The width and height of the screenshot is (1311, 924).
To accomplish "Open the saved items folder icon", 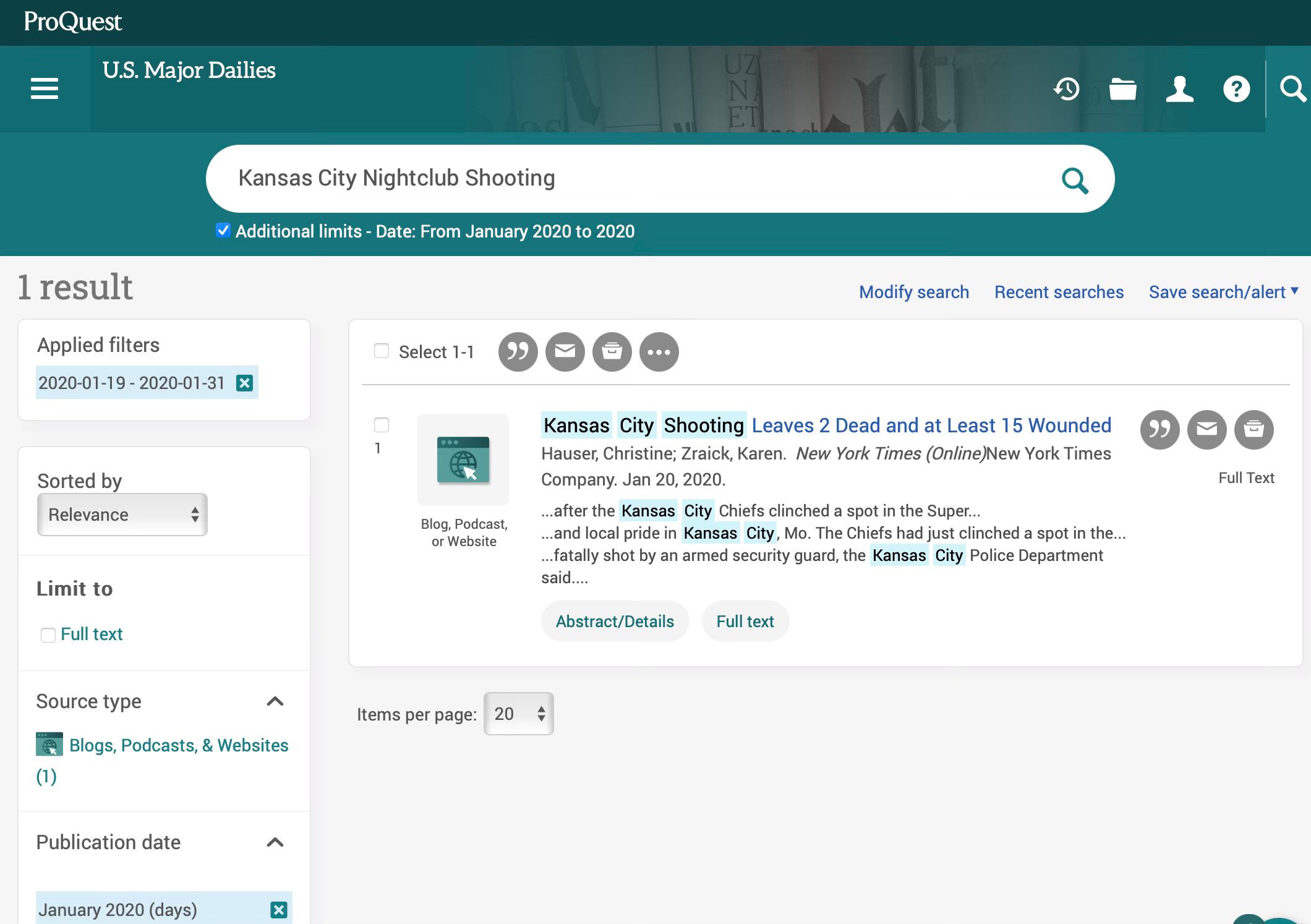I will tap(1122, 88).
